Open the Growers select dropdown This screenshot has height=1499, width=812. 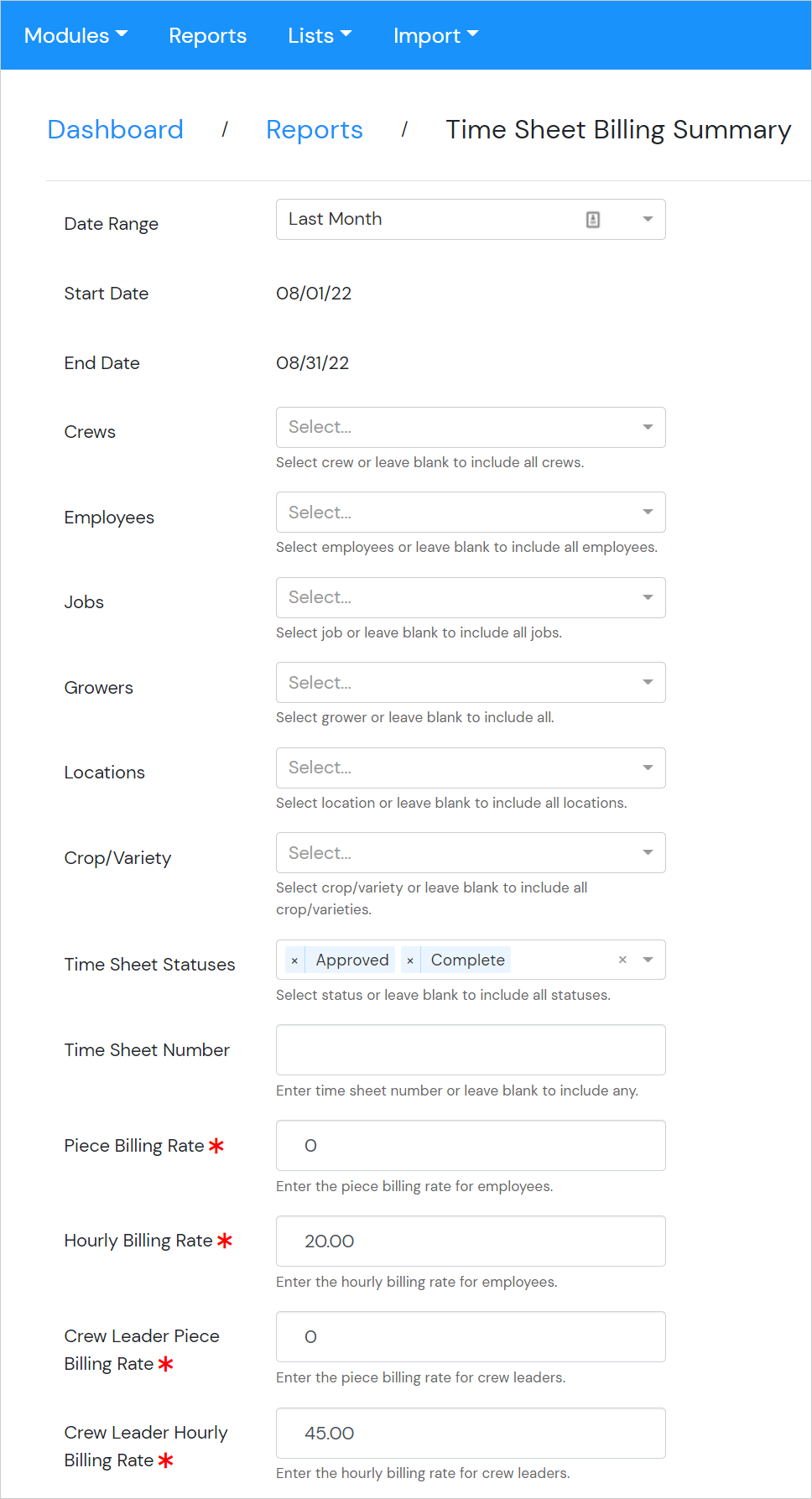[648, 682]
